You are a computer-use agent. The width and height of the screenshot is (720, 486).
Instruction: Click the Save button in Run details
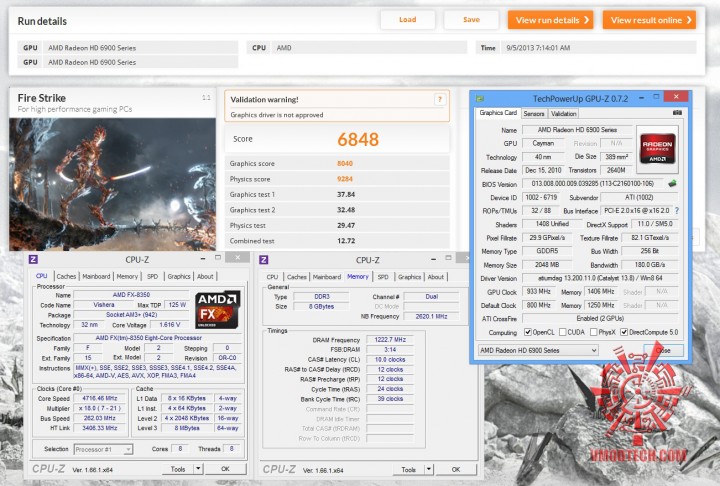click(471, 20)
